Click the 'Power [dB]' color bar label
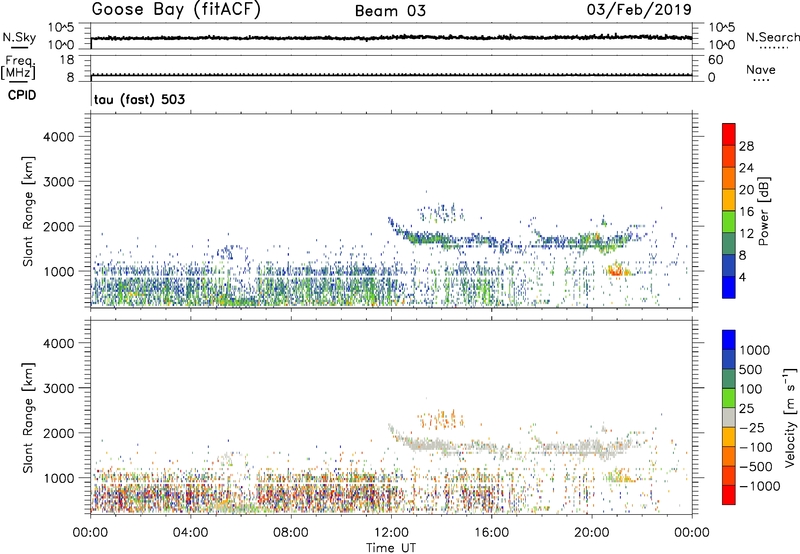This screenshot has width=800, height=554. [x=764, y=211]
